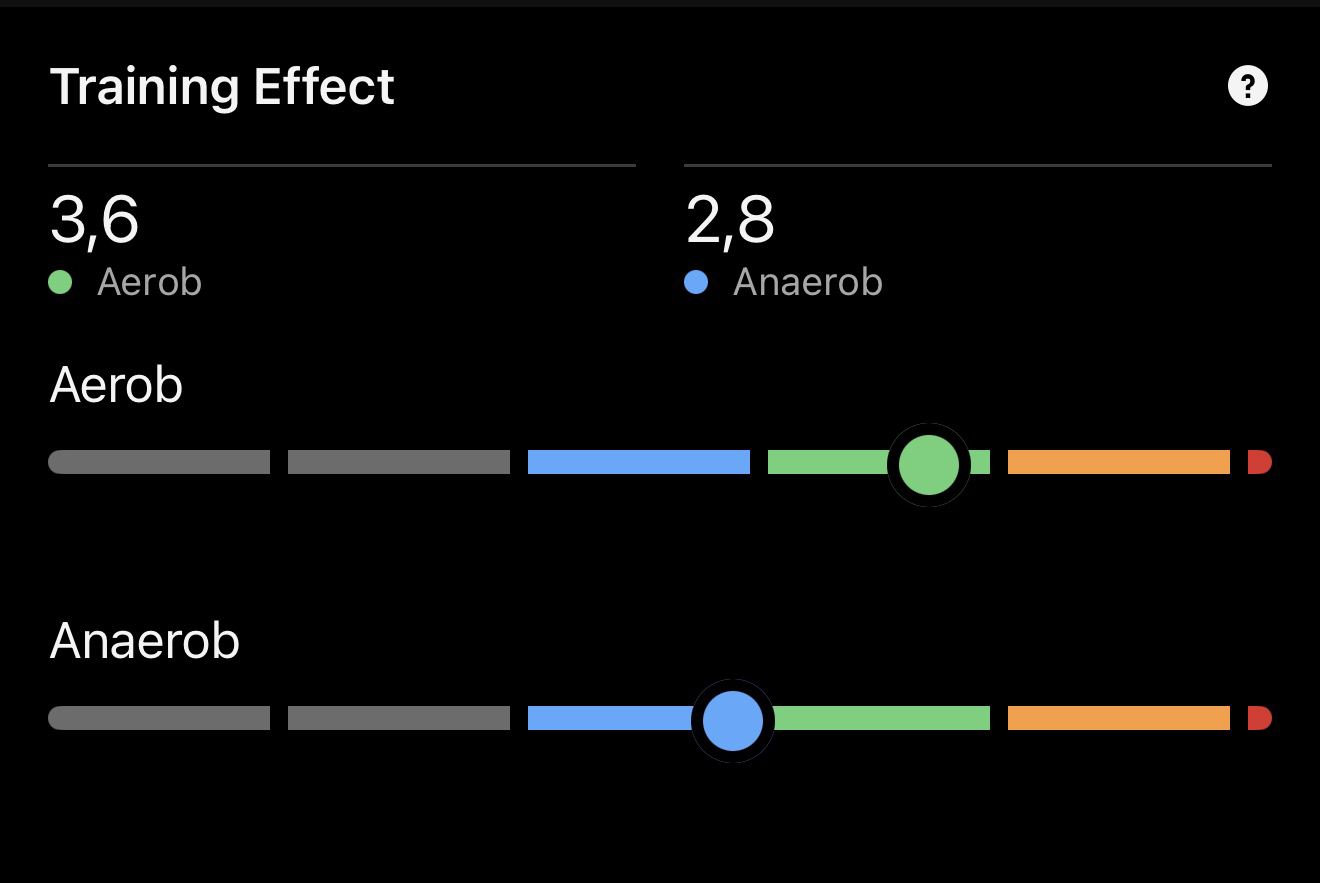Click the Anaerob label above the second bar
The height and width of the screenshot is (883, 1320).
tap(145, 641)
